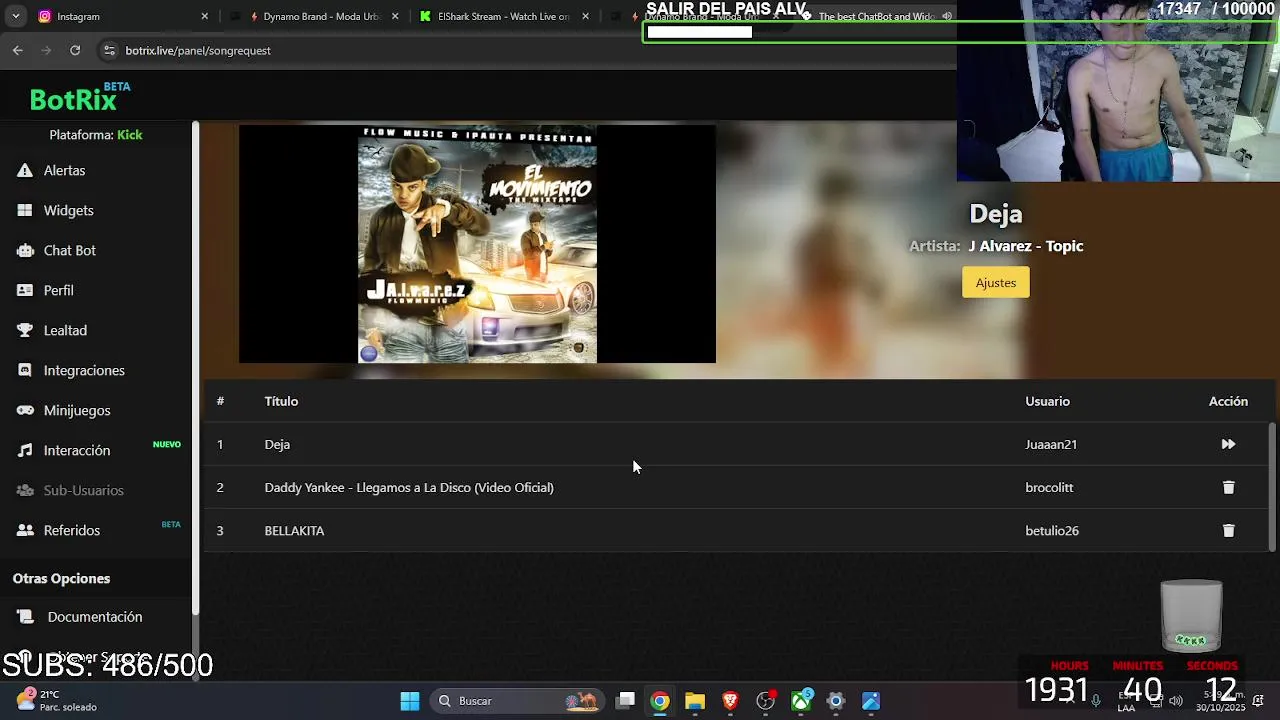Click the Usuario column header
This screenshot has height=720, width=1280.
pos(1047,401)
